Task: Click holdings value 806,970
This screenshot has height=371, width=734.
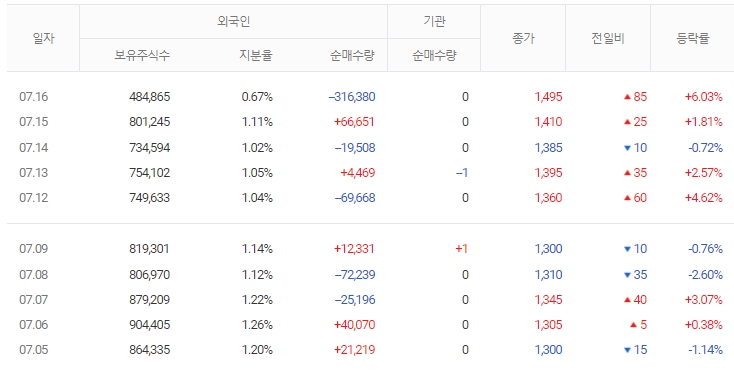Action: click(150, 275)
